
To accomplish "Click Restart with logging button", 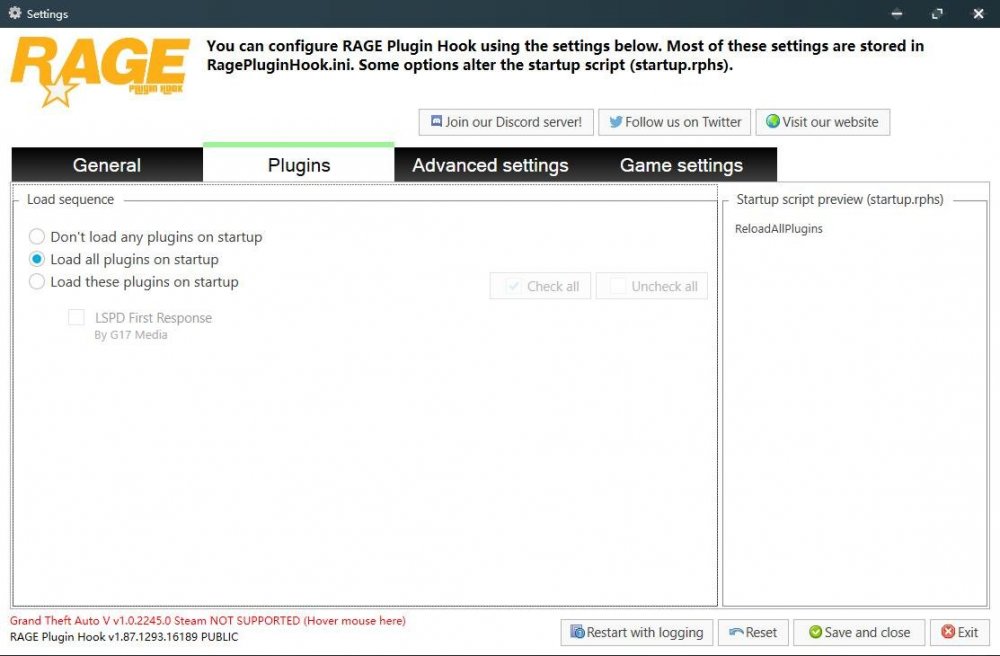I will coord(637,632).
